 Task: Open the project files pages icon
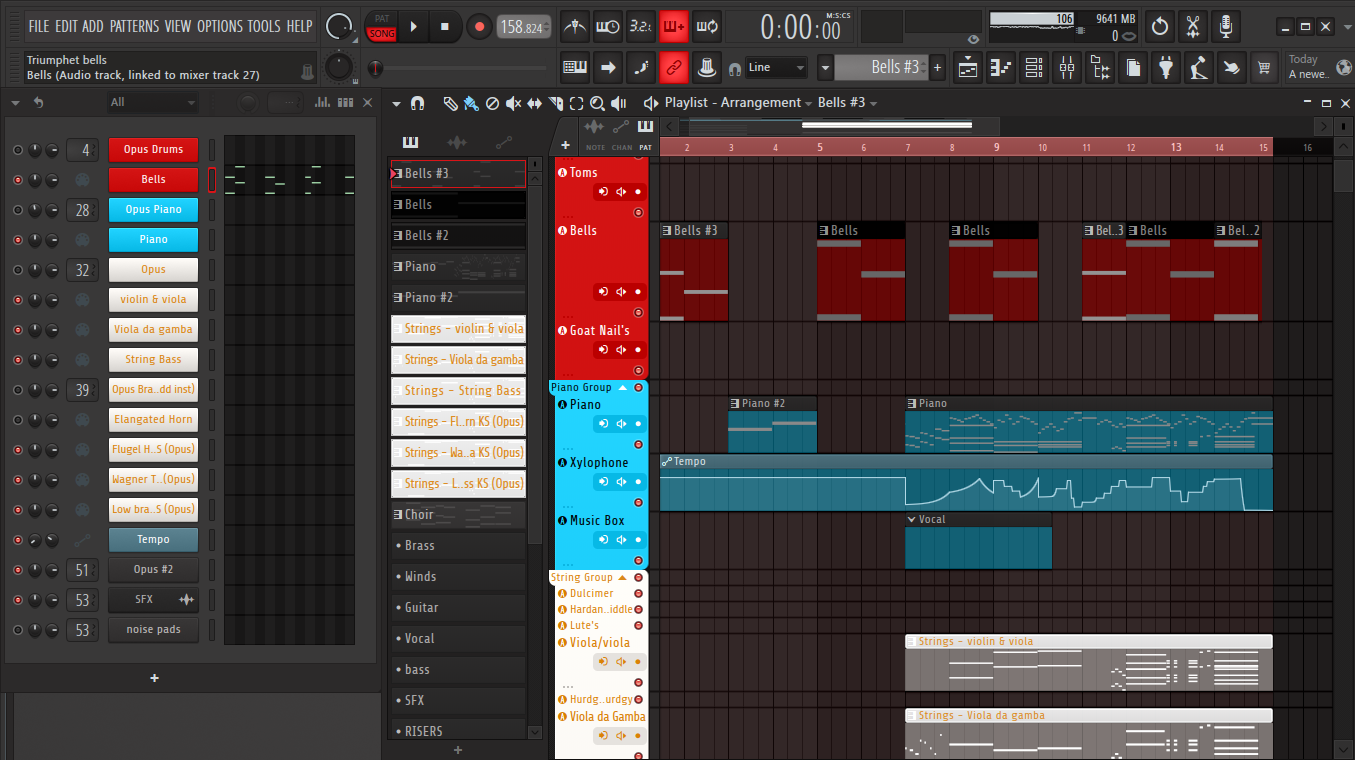(1133, 67)
